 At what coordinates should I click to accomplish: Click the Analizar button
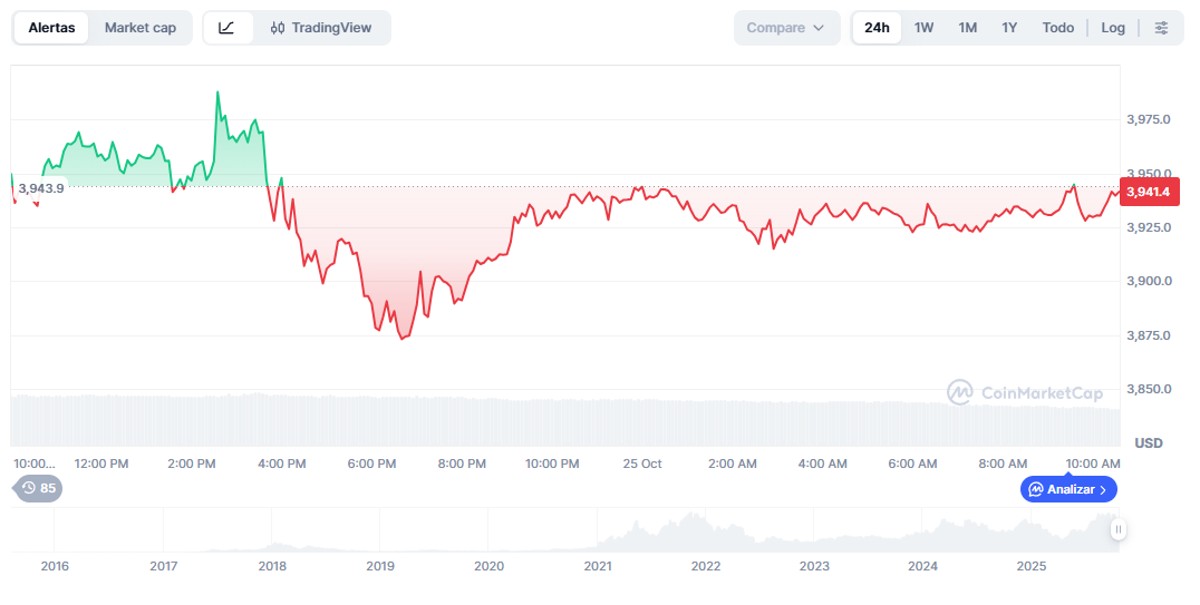tap(1069, 489)
